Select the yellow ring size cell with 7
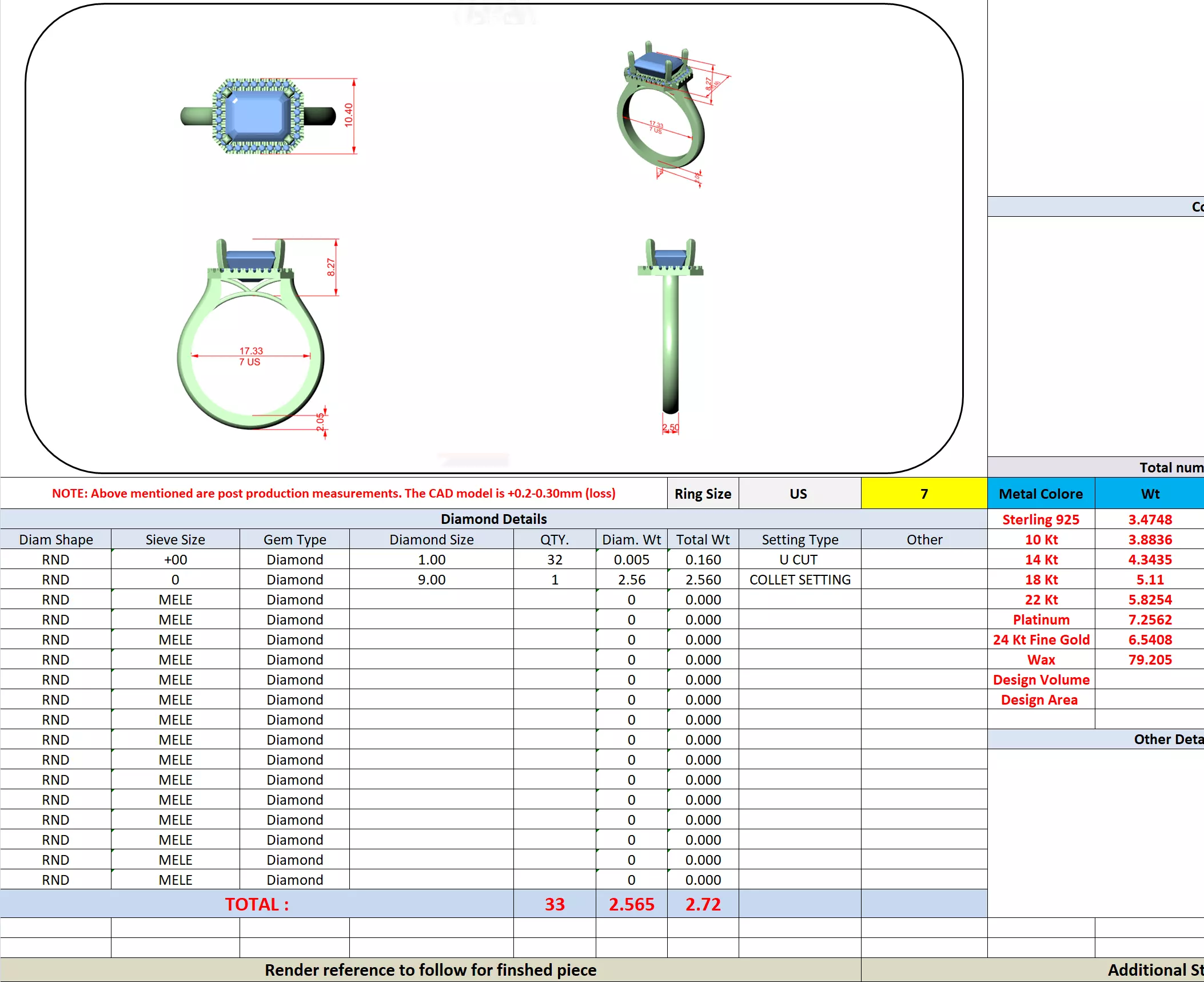Viewport: 1204px width, 982px height. 923,494
